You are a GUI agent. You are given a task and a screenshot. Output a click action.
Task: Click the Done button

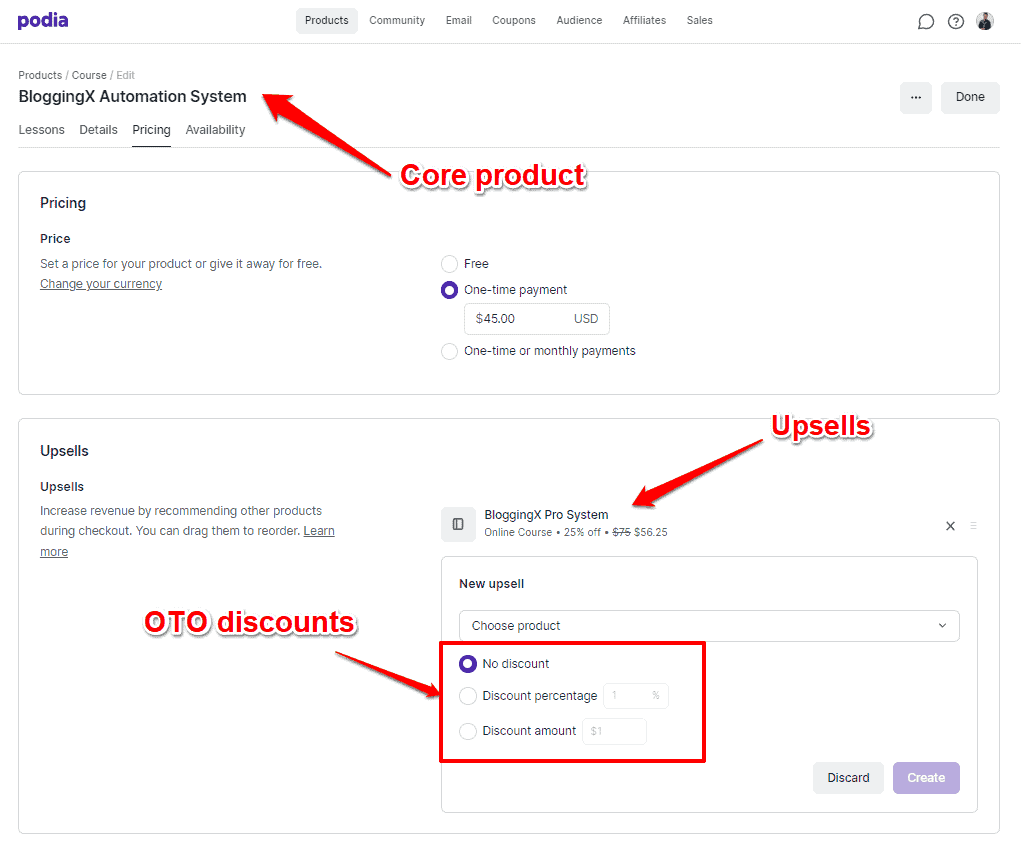[x=970, y=98]
